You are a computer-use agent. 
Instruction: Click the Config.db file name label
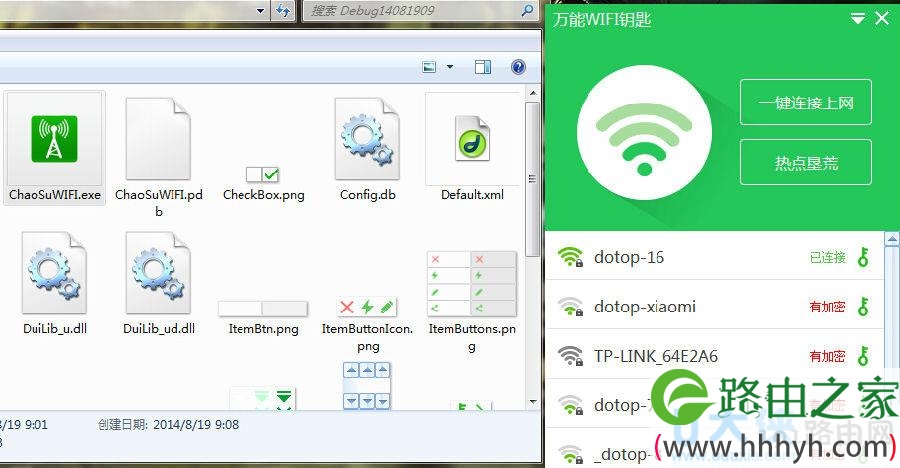click(368, 195)
